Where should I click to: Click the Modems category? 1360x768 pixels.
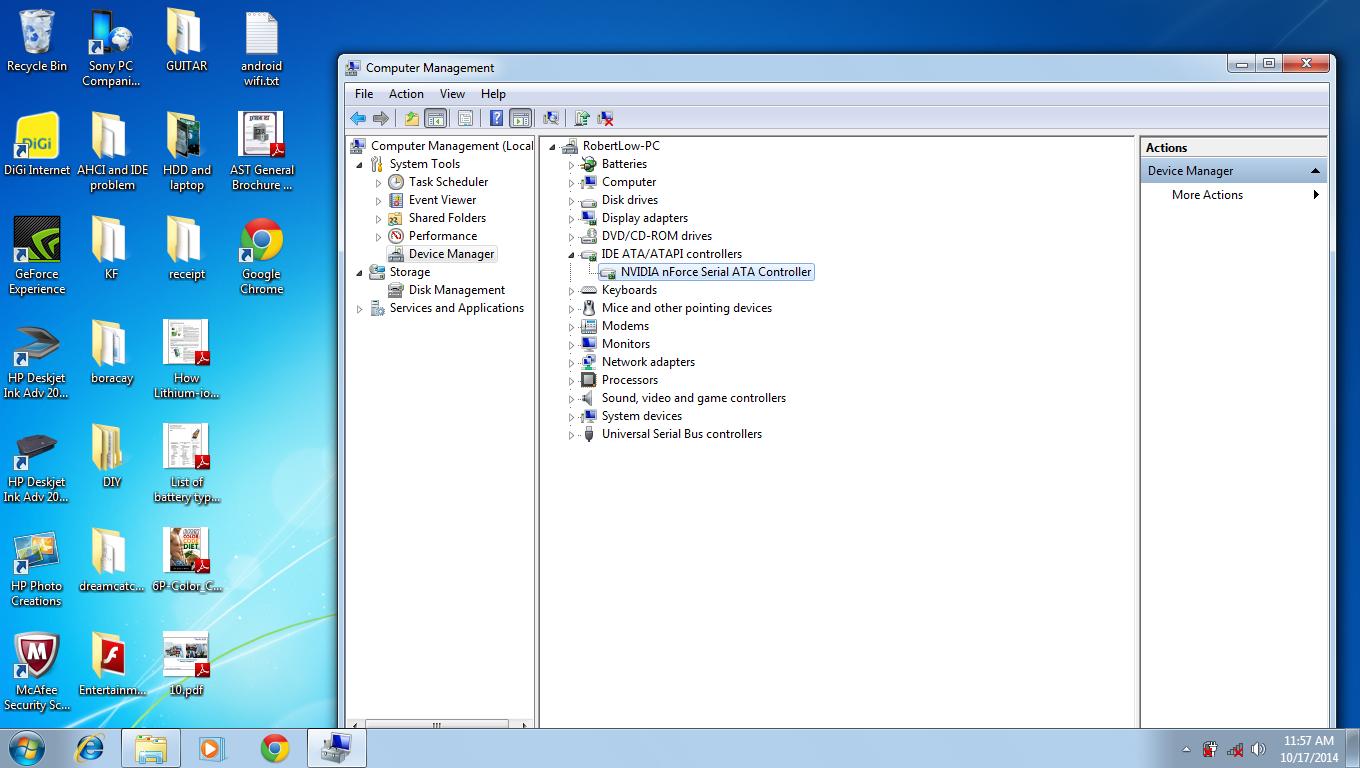625,326
